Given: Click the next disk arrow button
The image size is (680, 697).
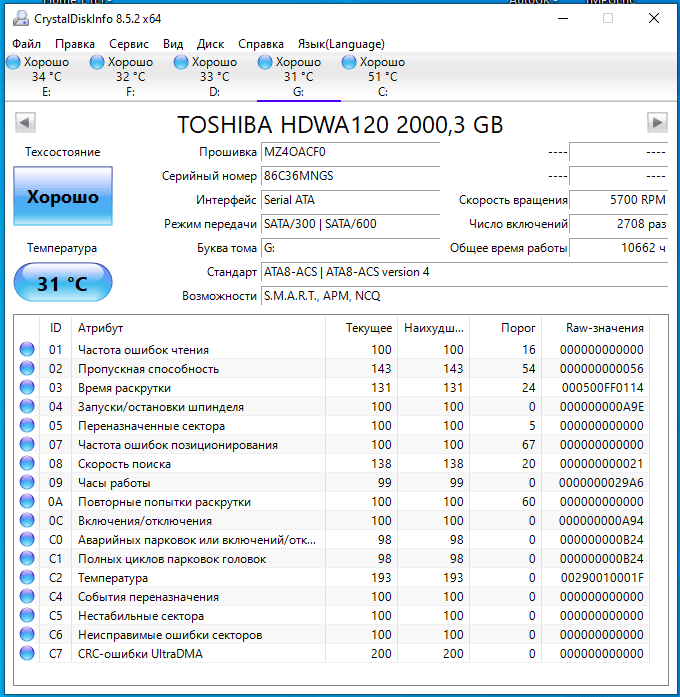Looking at the screenshot, I should point(657,122).
